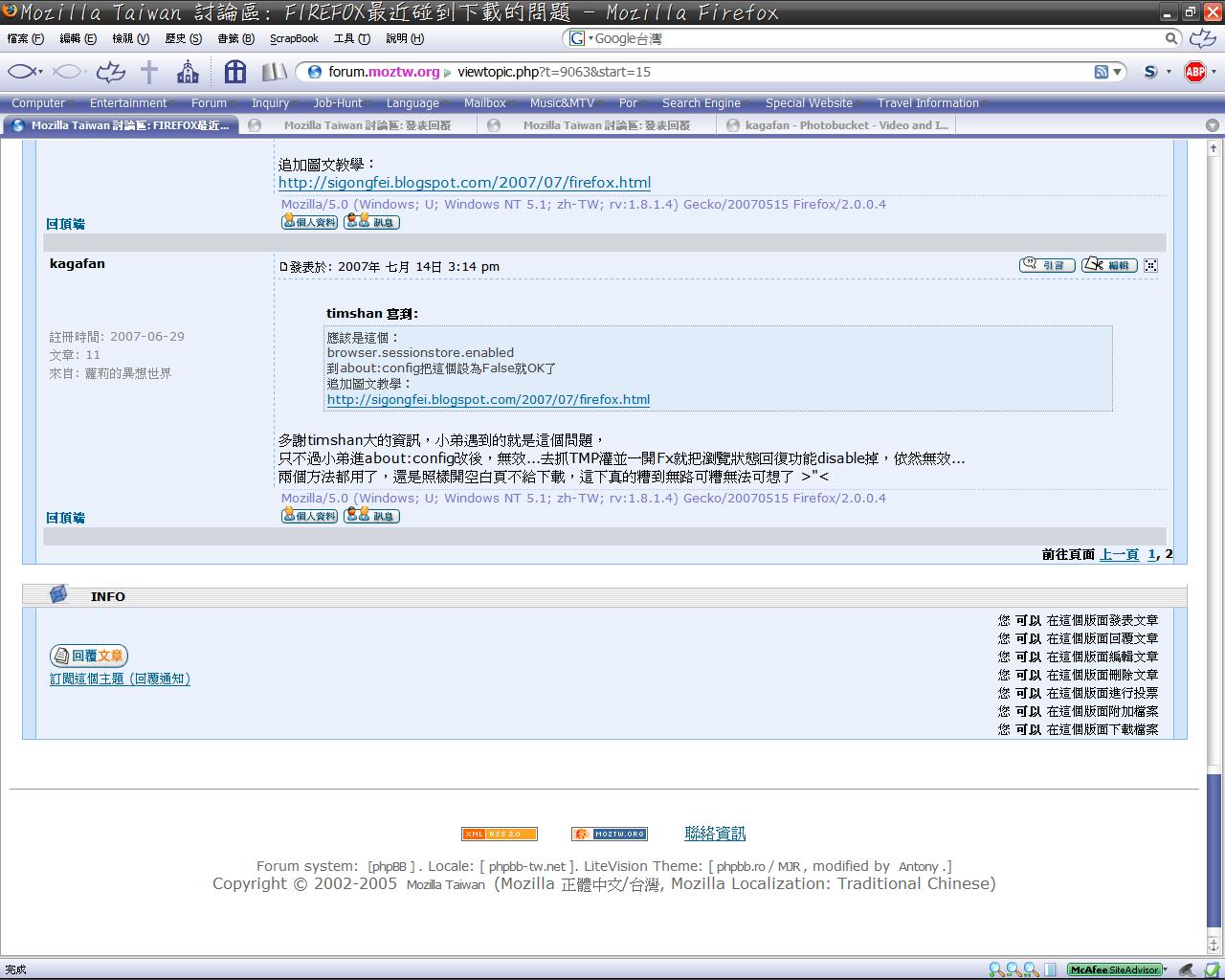Screen dimensions: 1225x980
Task: Expand the address bar history dropdown arrow
Action: [x=1117, y=72]
